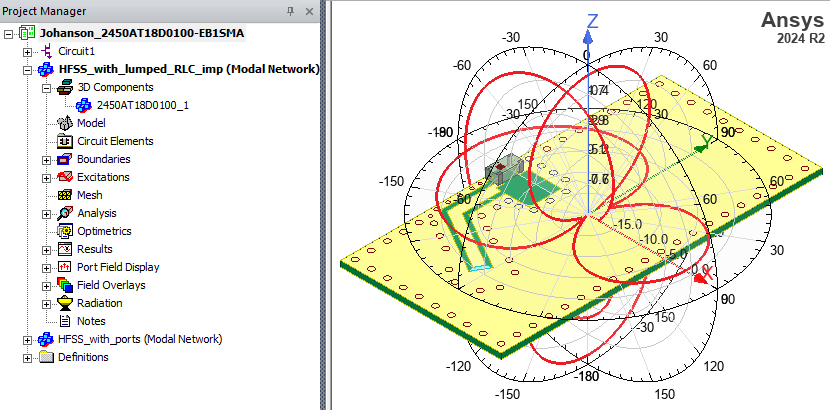
Task: Click the Field Overlays icon
Action: (65, 285)
